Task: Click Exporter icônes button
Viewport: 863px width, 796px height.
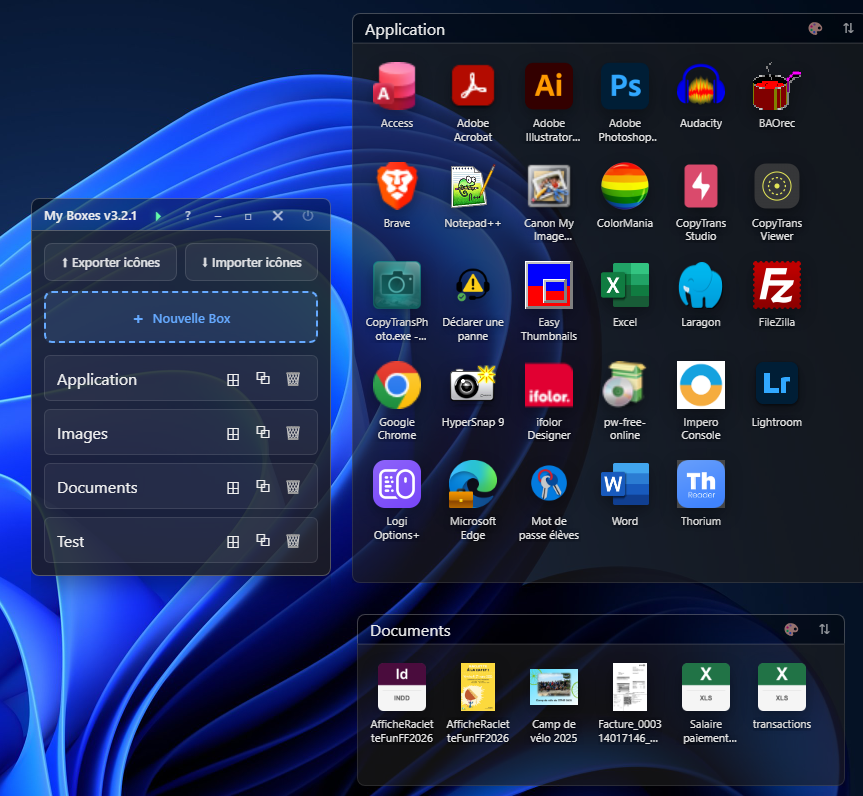Action: 110,263
